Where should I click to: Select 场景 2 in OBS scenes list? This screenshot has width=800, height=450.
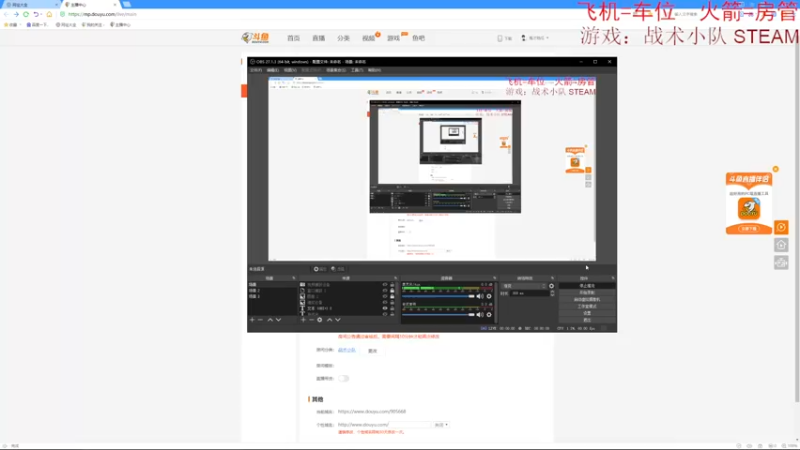pyautogui.click(x=255, y=290)
